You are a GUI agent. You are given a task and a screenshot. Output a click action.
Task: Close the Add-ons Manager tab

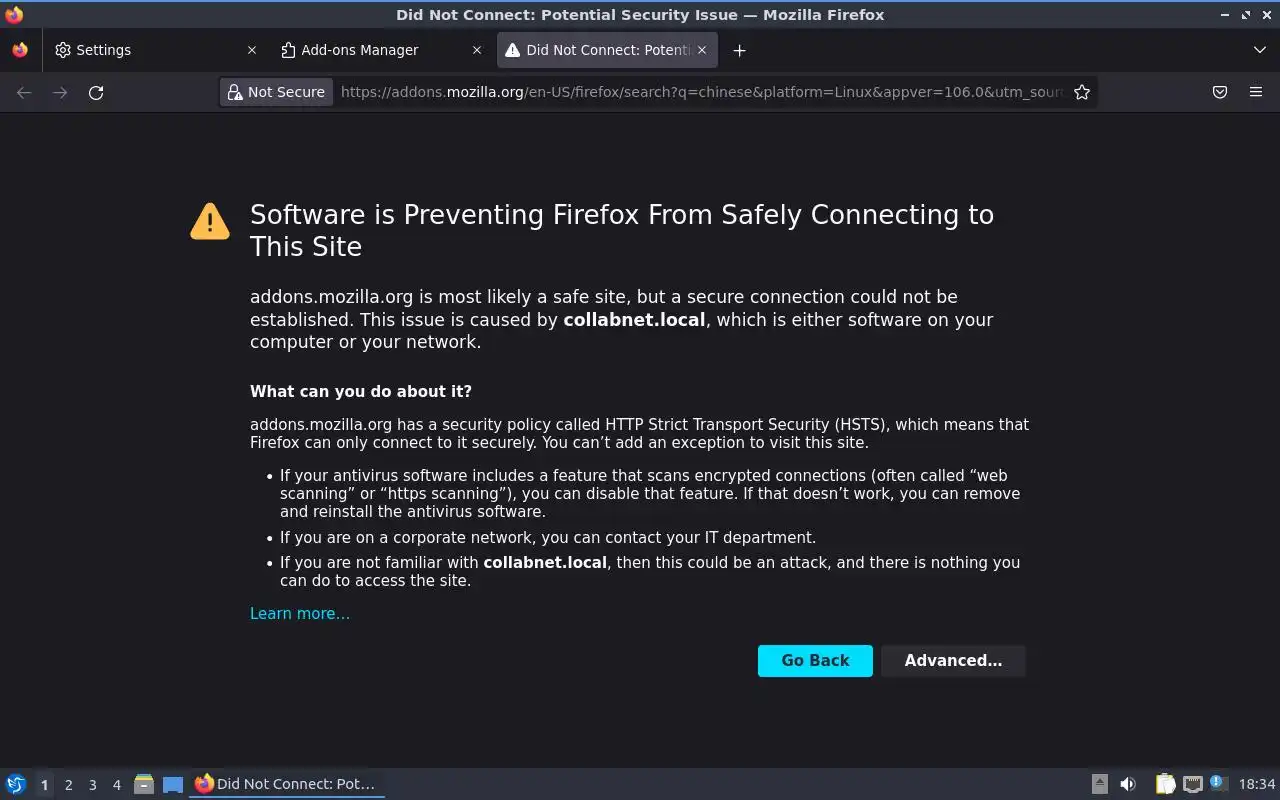[x=476, y=50]
